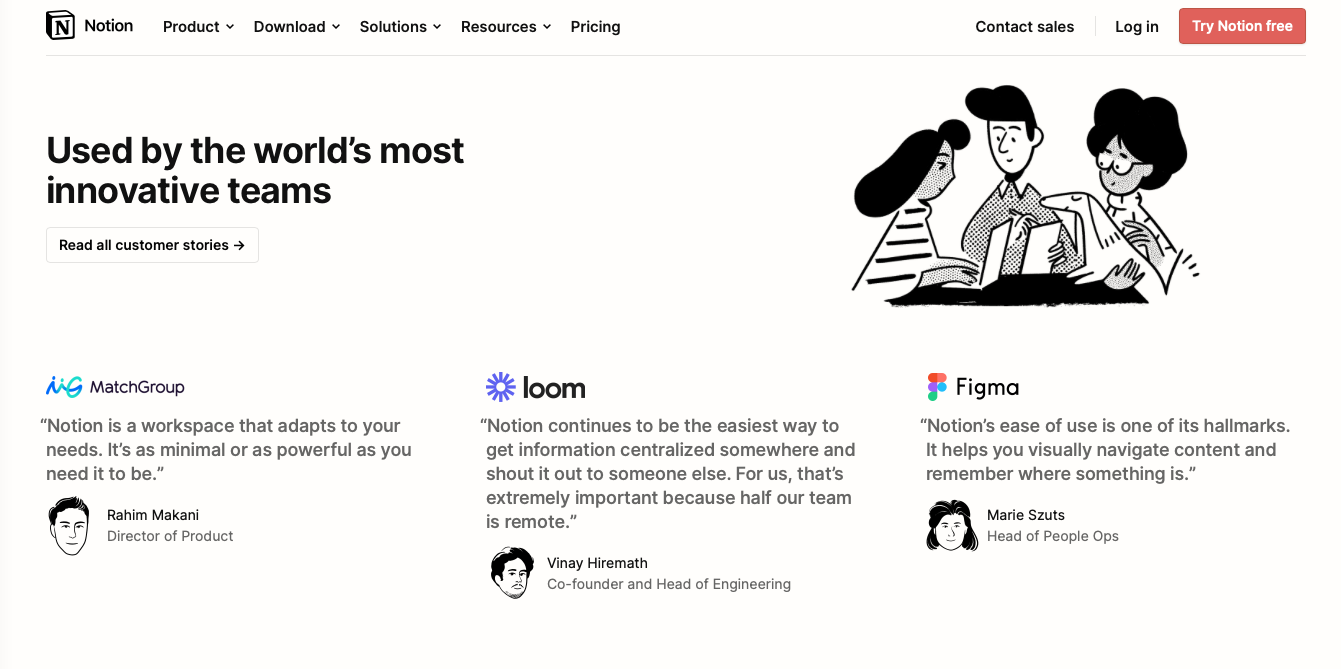1341x669 pixels.
Task: Click the Notion logo in the navbar
Action: (x=88, y=25)
